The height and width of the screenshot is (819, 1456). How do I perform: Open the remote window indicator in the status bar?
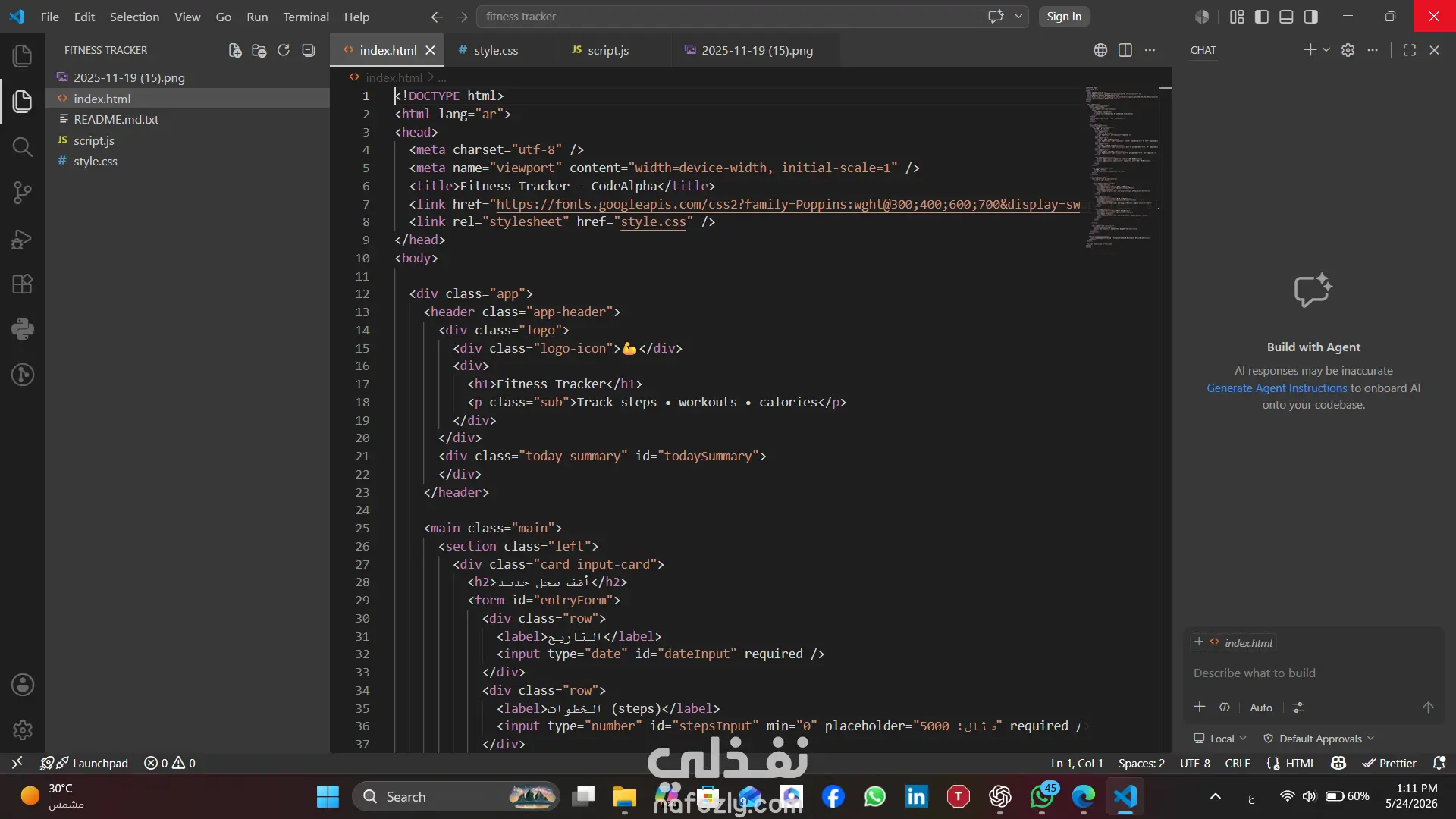tap(17, 763)
